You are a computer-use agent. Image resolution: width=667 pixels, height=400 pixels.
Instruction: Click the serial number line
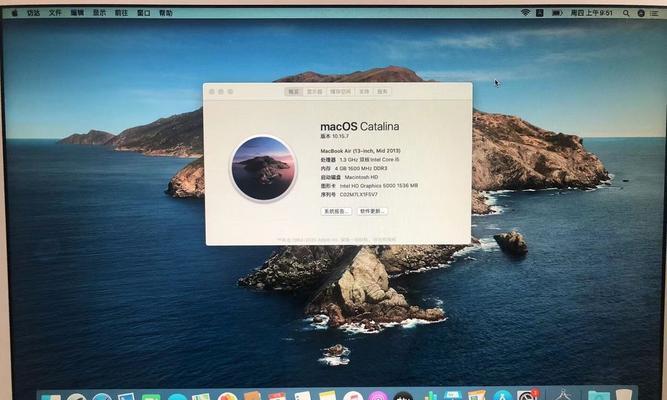[x=348, y=194]
